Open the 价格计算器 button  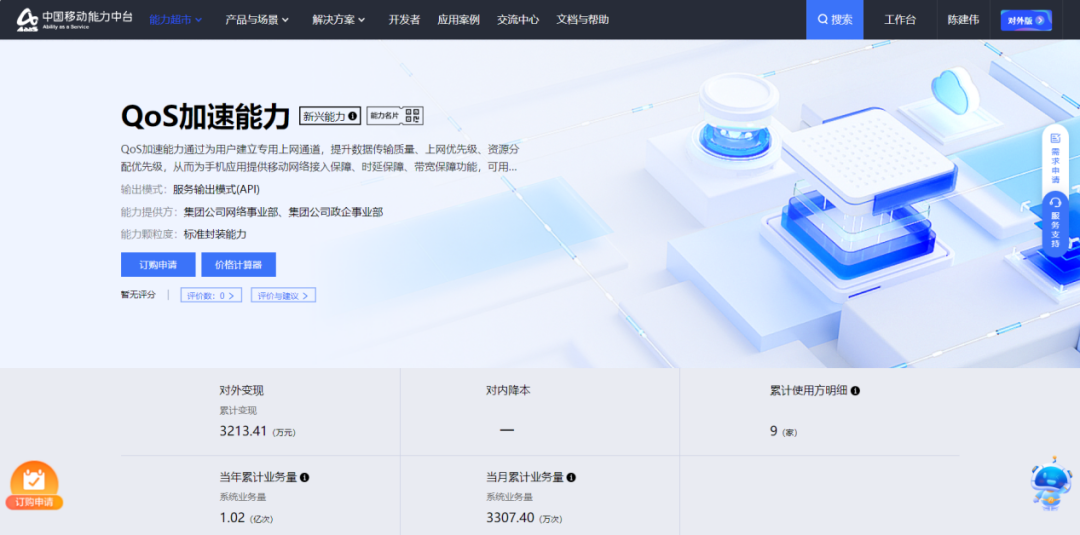pyautogui.click(x=238, y=264)
